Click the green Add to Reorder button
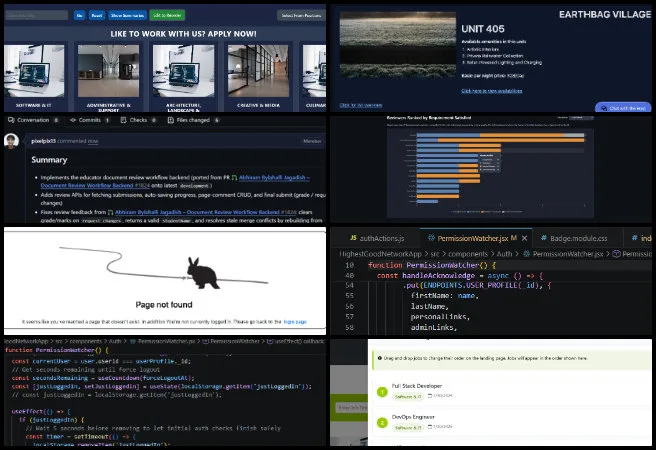656x450 pixels. [x=167, y=15]
